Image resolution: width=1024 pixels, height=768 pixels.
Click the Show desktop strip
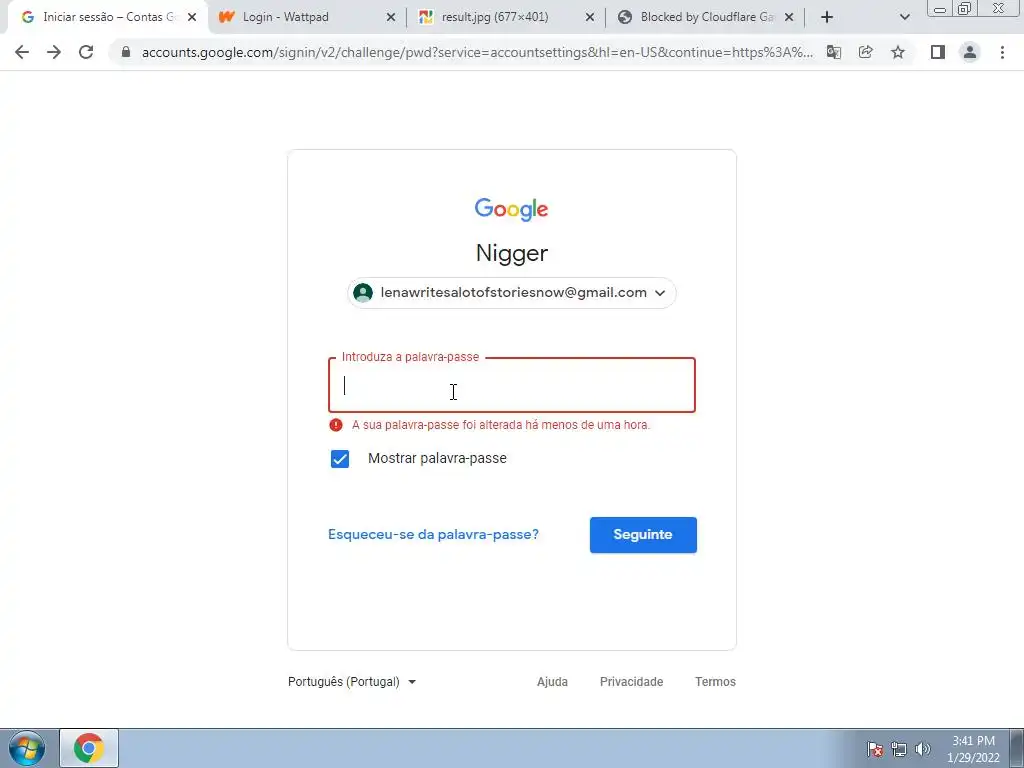click(1016, 748)
